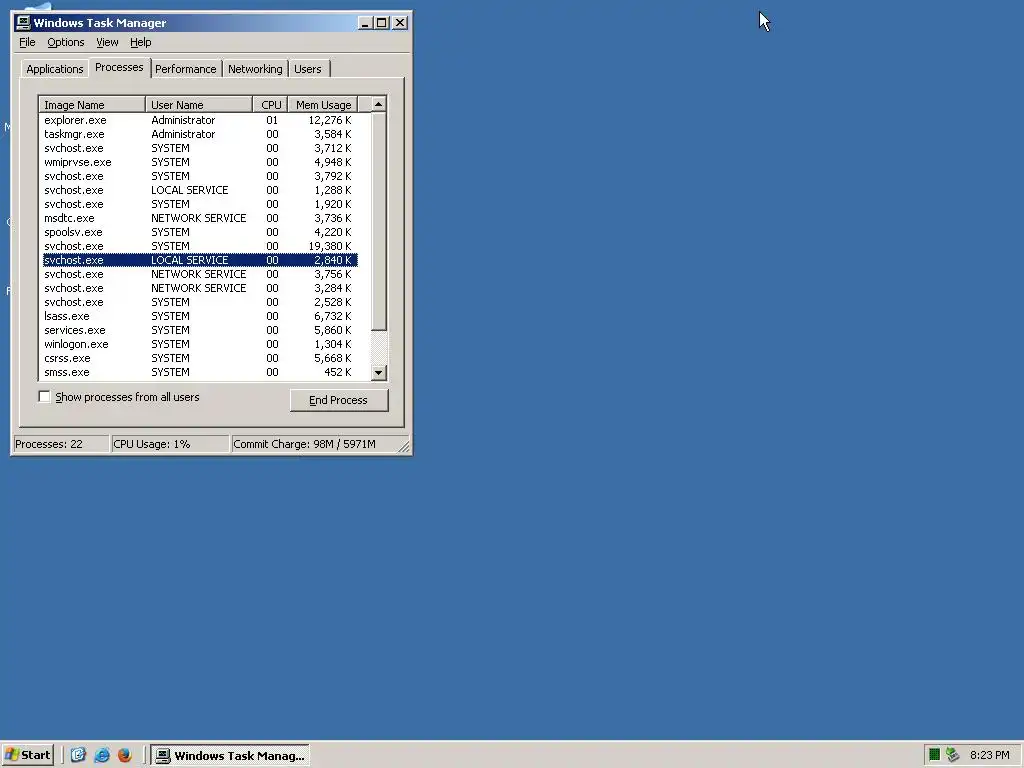The image size is (1024, 768).
Task: Click Processes: 22 status bar entry
Action: pos(61,444)
